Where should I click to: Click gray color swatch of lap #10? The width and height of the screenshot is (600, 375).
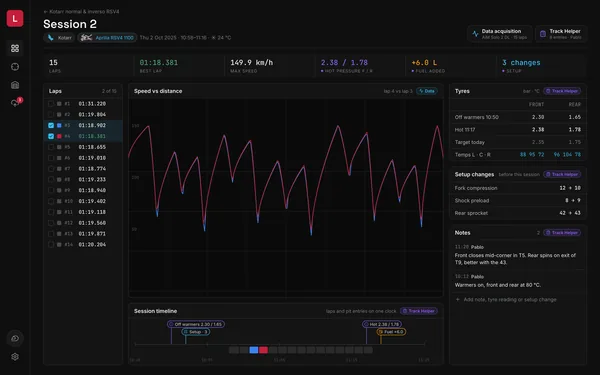(x=59, y=201)
